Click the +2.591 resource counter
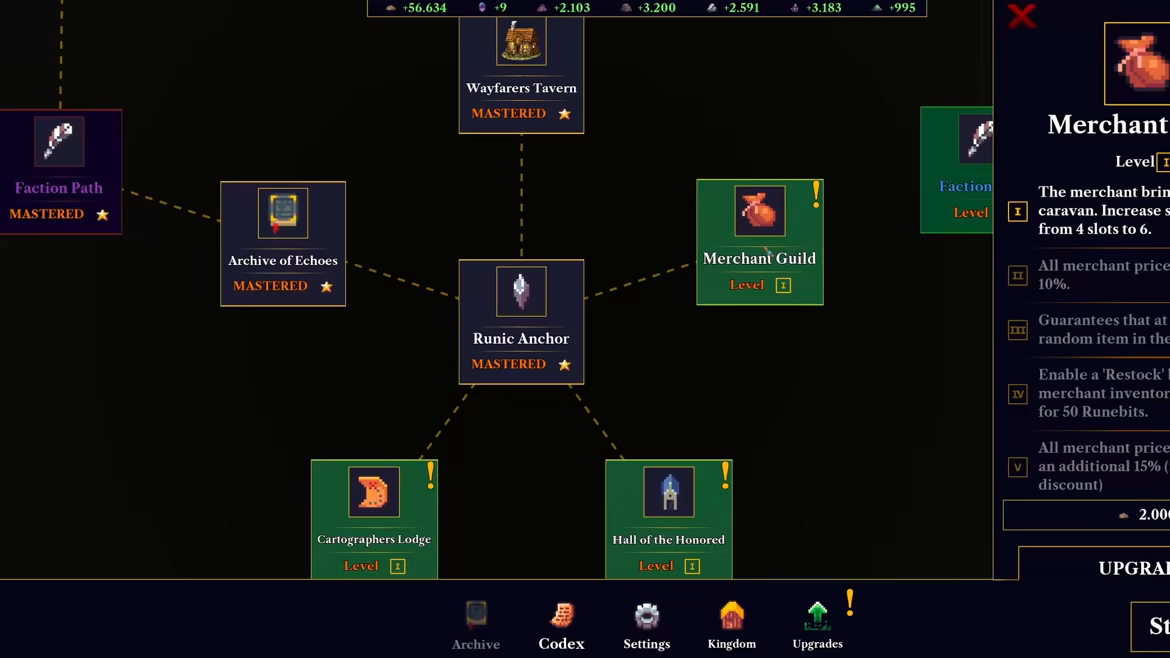Screen dimensions: 1170x658 (733, 7)
